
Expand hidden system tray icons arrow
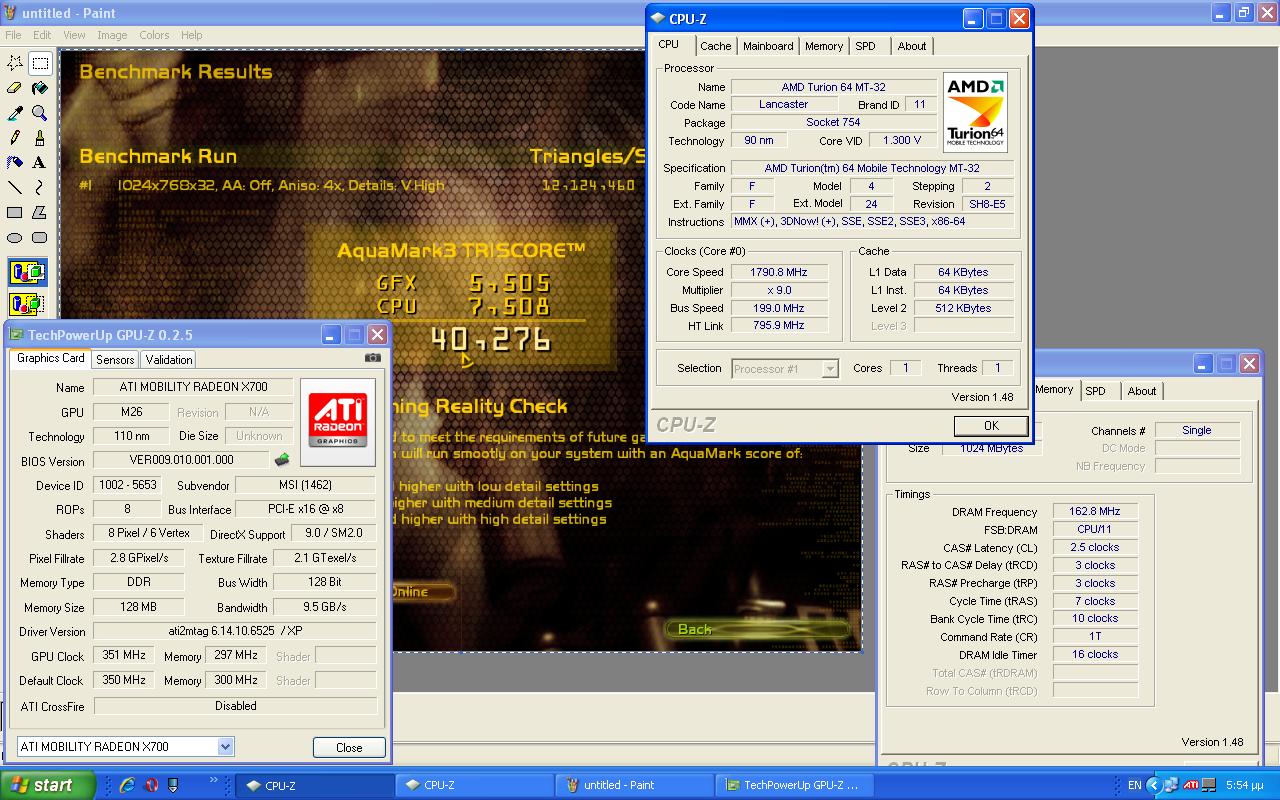1156,785
